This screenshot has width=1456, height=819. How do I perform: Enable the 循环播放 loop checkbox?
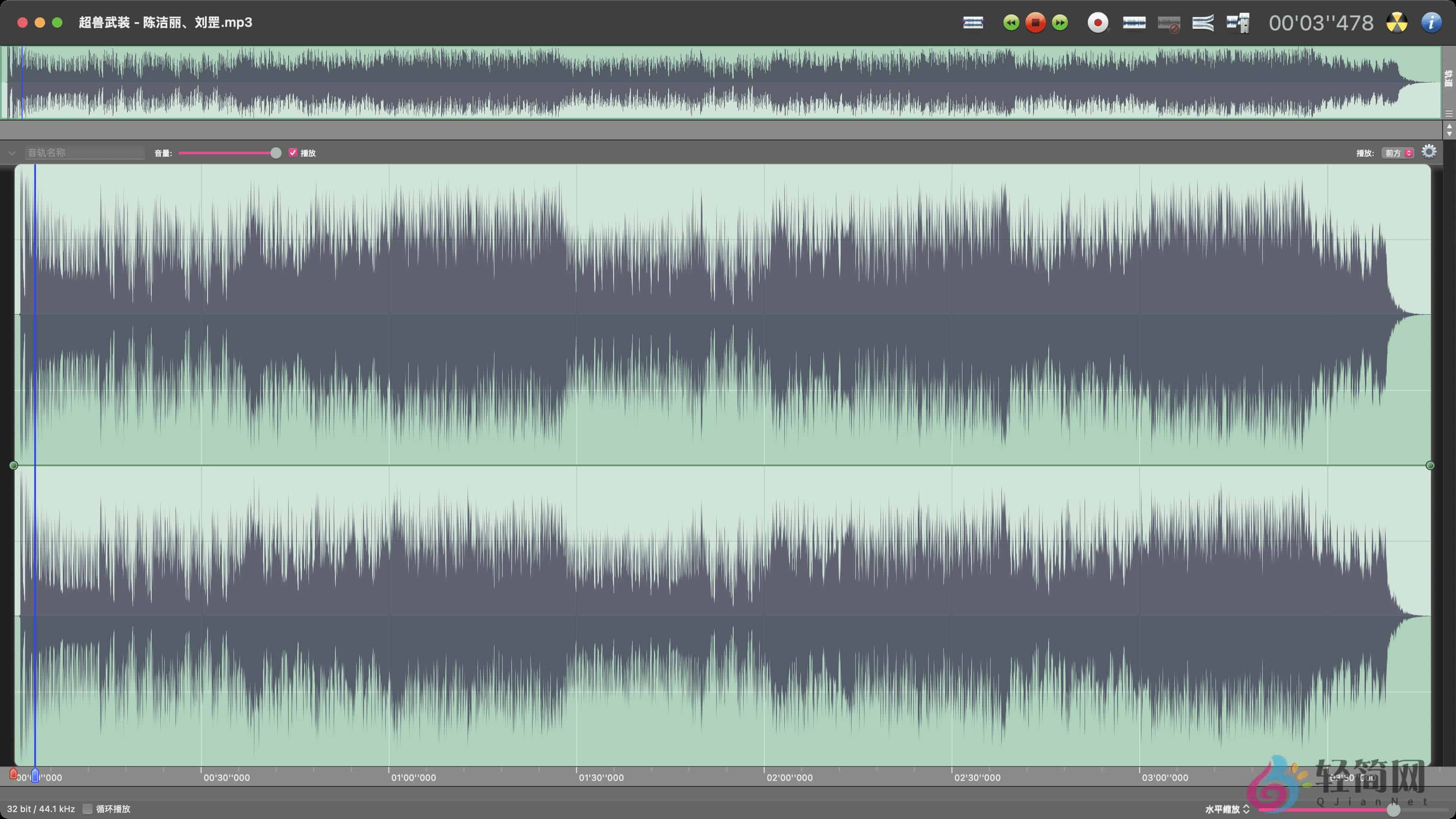tap(88, 809)
